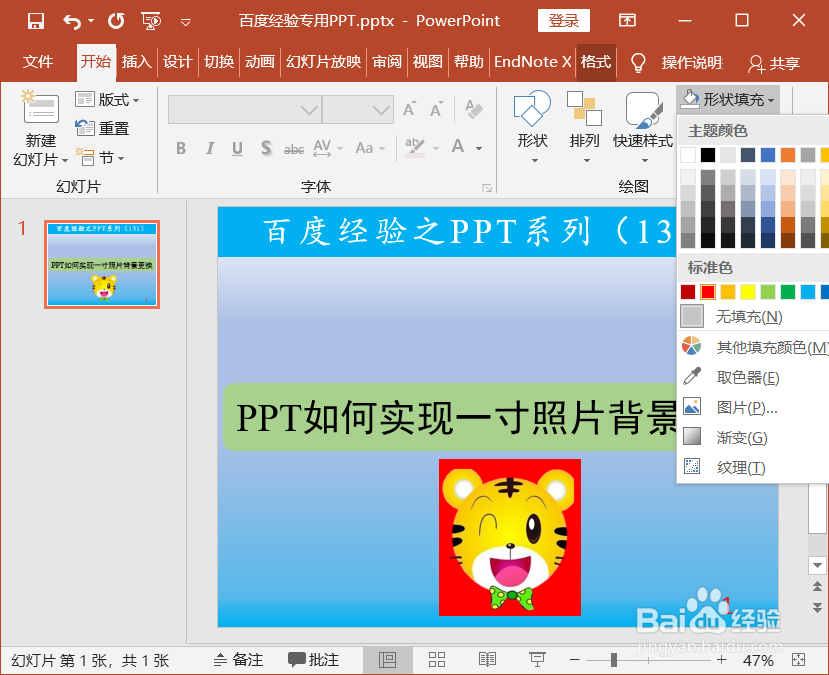829x675 pixels.
Task: Toggle strikethrough abc button
Action: pyautogui.click(x=293, y=149)
